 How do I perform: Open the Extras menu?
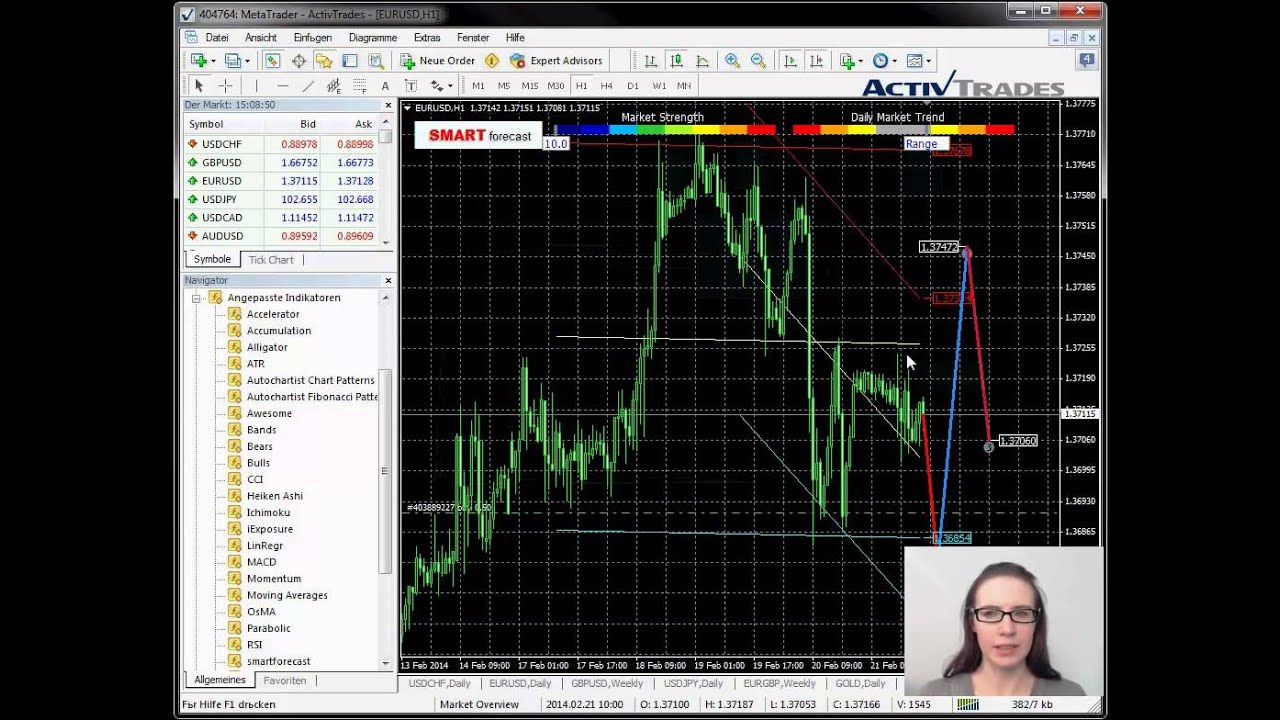tap(427, 38)
